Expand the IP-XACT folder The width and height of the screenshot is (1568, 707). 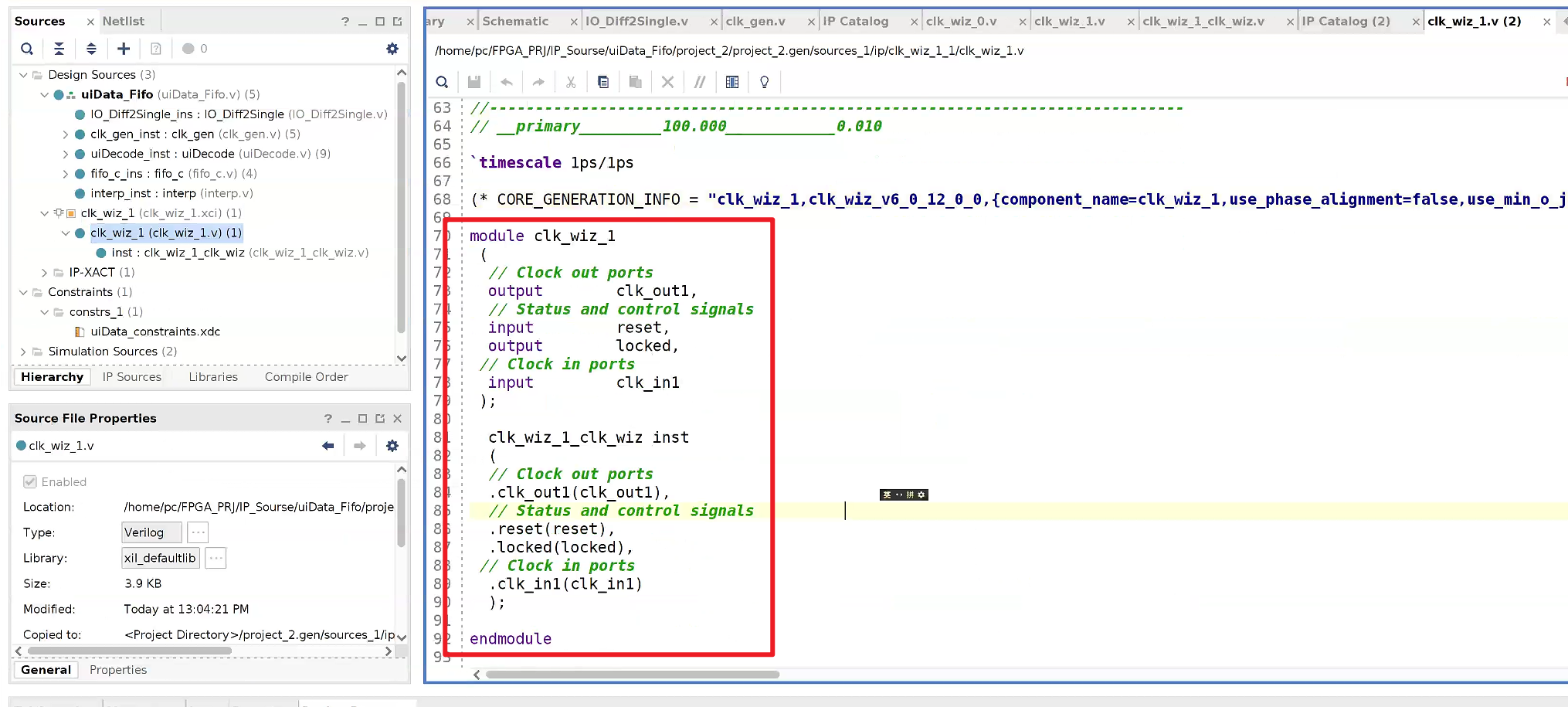(x=44, y=273)
